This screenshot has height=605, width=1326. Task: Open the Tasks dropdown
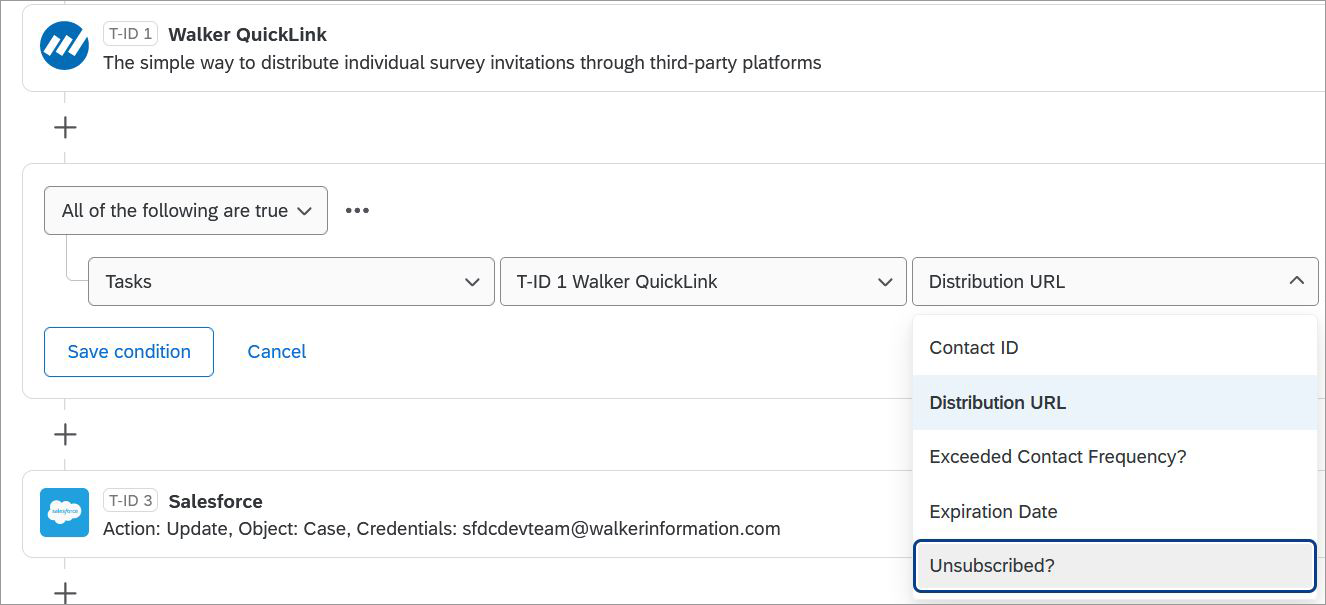pyautogui.click(x=292, y=281)
